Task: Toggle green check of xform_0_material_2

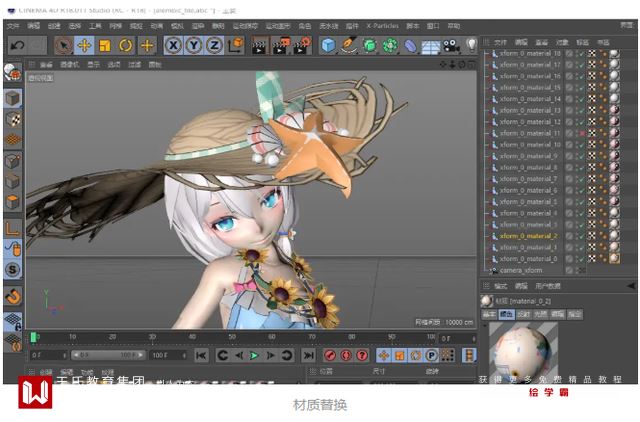Action: point(581,236)
